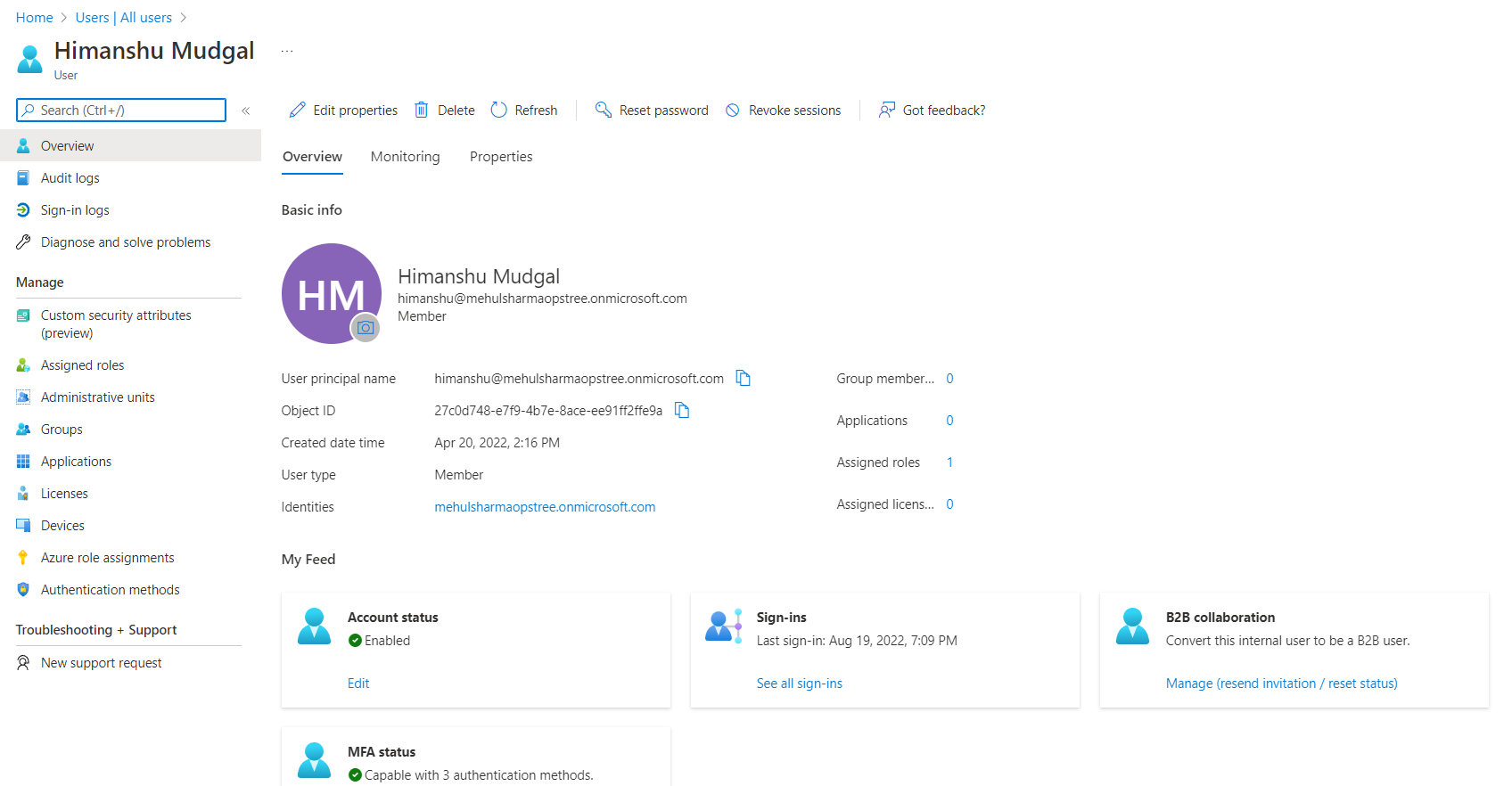Image resolution: width=1512 pixels, height=786 pixels.
Task: Open the more options ellipsis near the title
Action: pyautogui.click(x=287, y=51)
